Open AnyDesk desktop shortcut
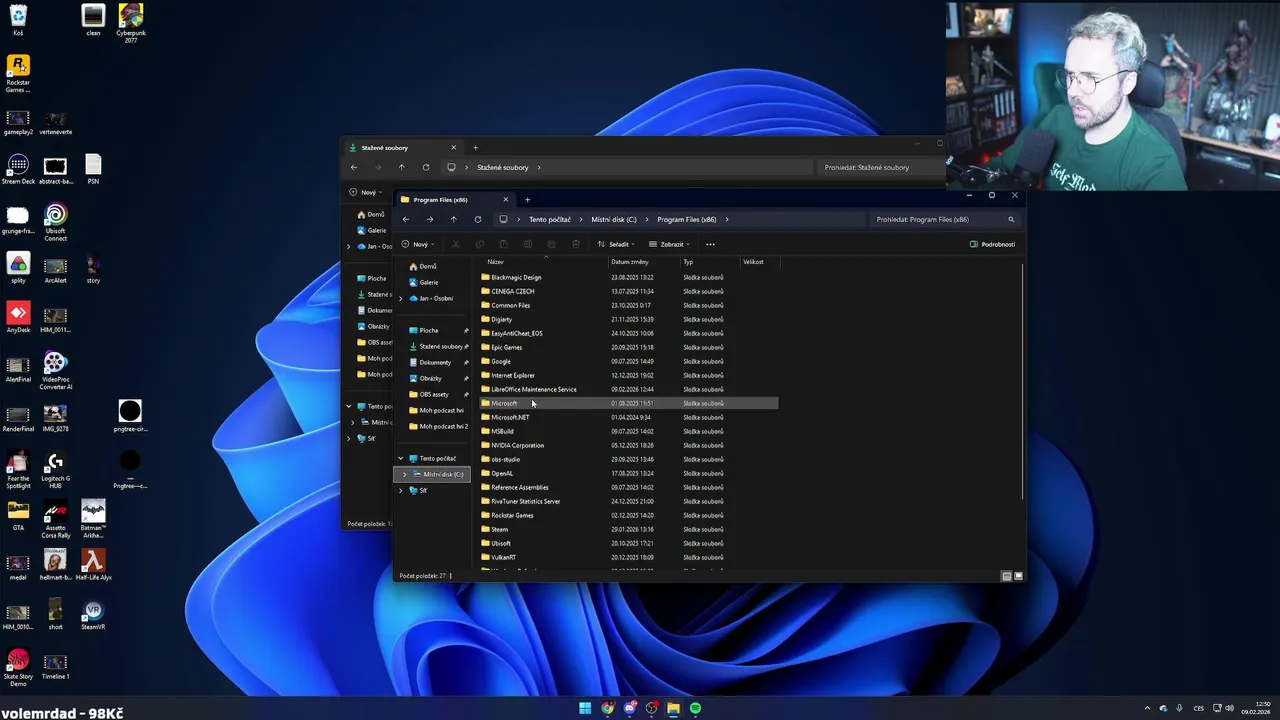The width and height of the screenshot is (1280, 720). (18, 319)
